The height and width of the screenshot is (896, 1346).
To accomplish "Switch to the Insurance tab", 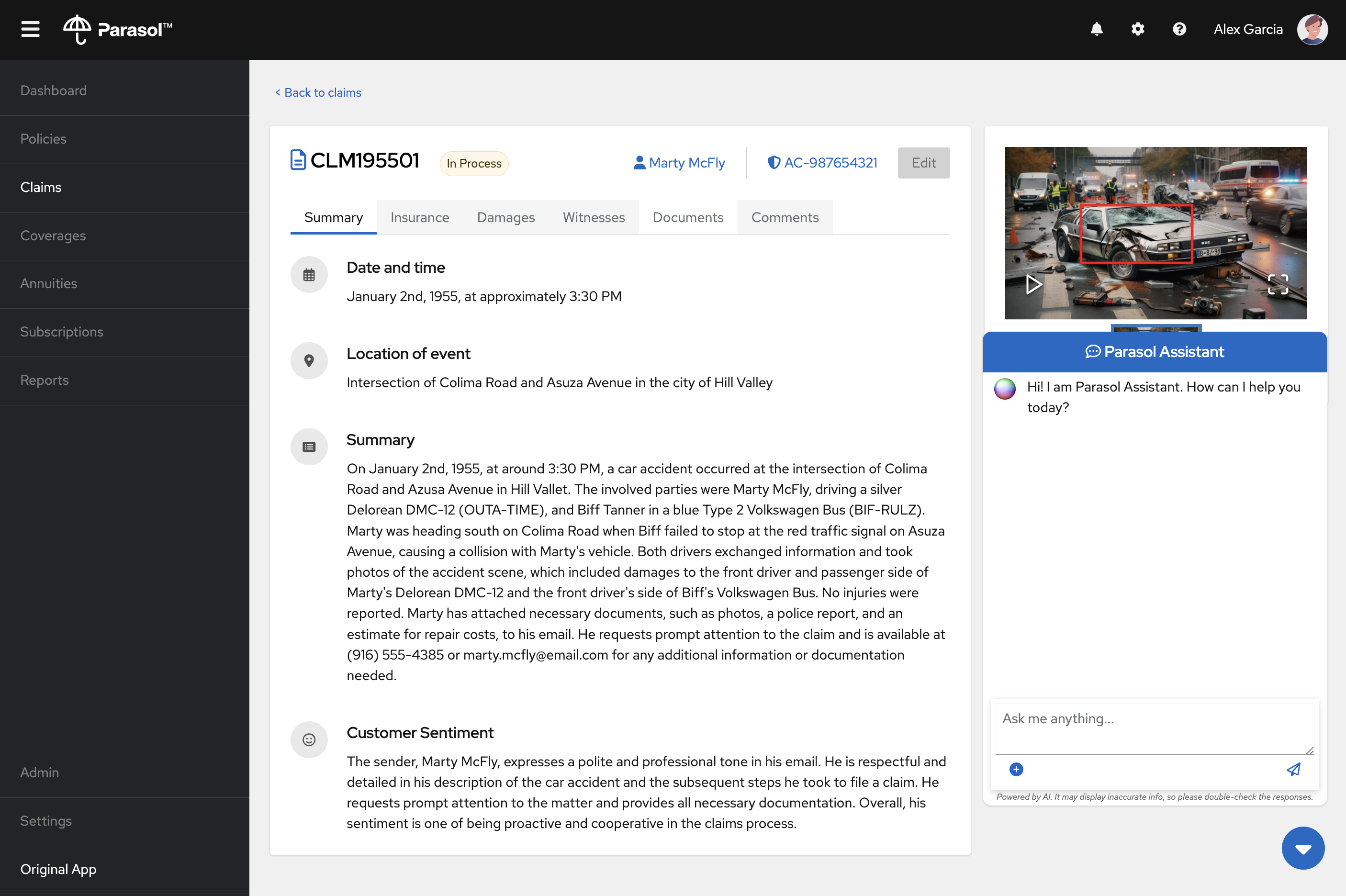I will tap(419, 218).
